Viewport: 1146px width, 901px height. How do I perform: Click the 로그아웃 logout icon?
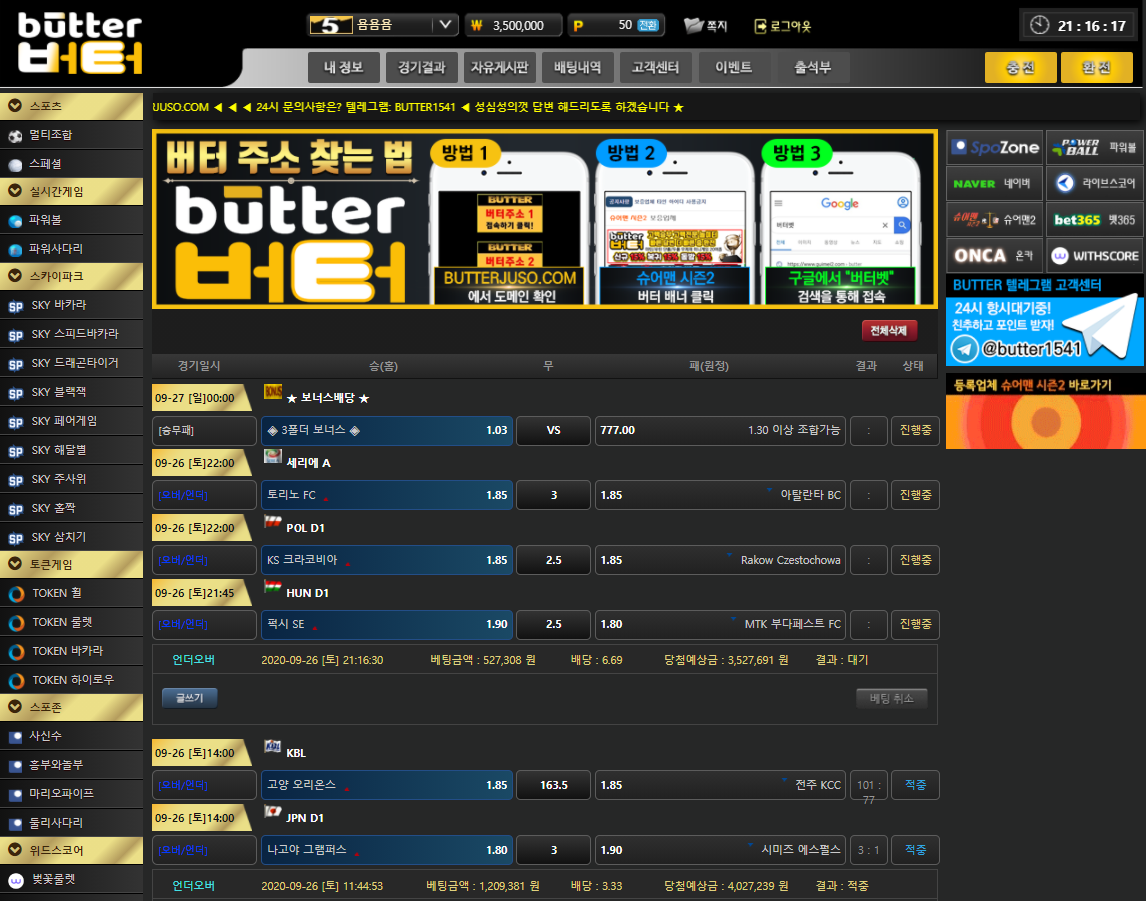(x=761, y=26)
